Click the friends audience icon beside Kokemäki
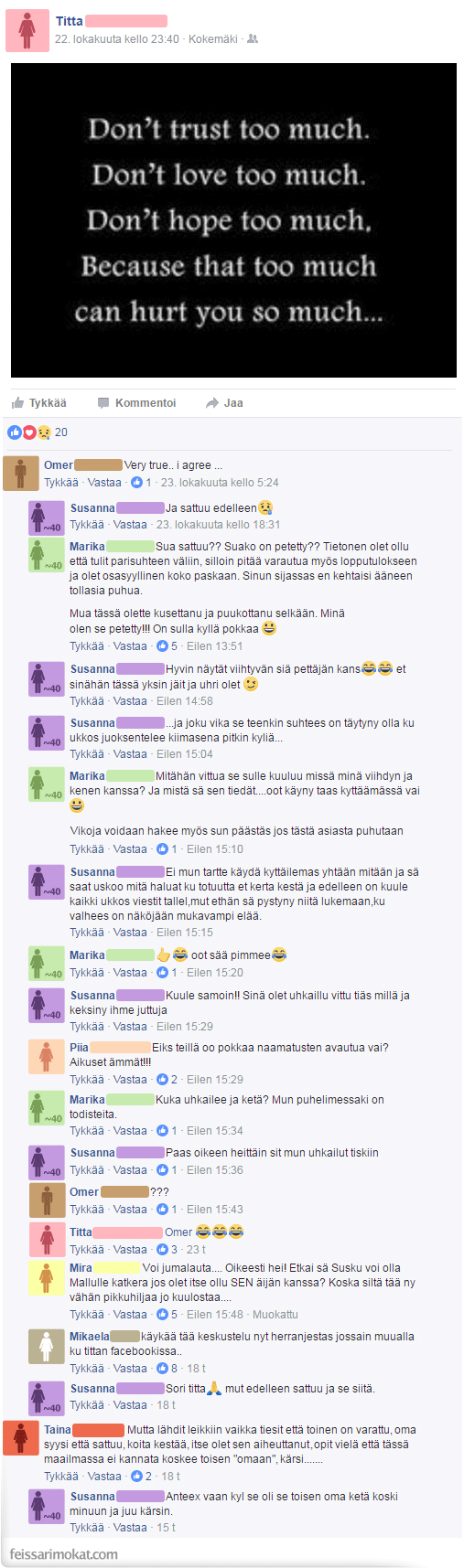This screenshot has width=464, height=1568. coord(254,39)
